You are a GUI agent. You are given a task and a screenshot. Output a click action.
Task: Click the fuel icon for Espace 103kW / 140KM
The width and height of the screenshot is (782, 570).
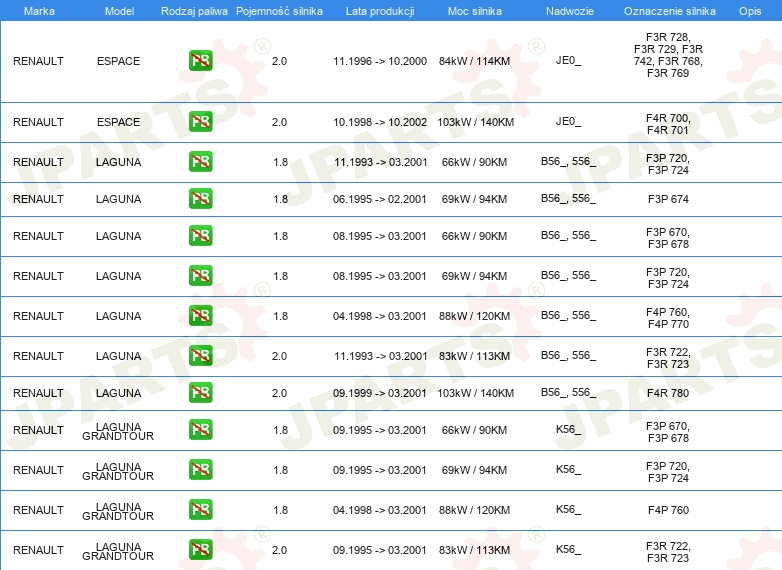200,122
